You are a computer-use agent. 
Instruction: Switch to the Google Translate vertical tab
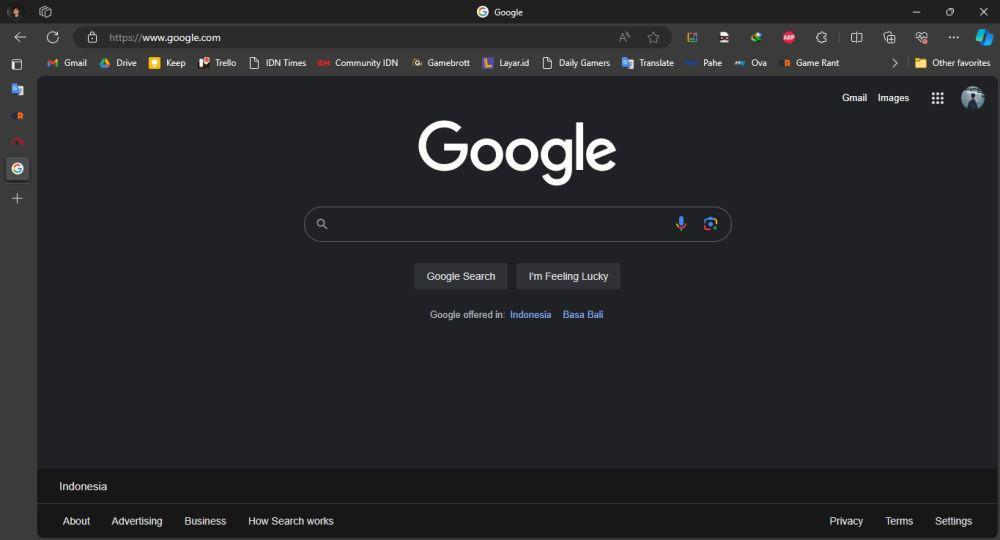17,89
